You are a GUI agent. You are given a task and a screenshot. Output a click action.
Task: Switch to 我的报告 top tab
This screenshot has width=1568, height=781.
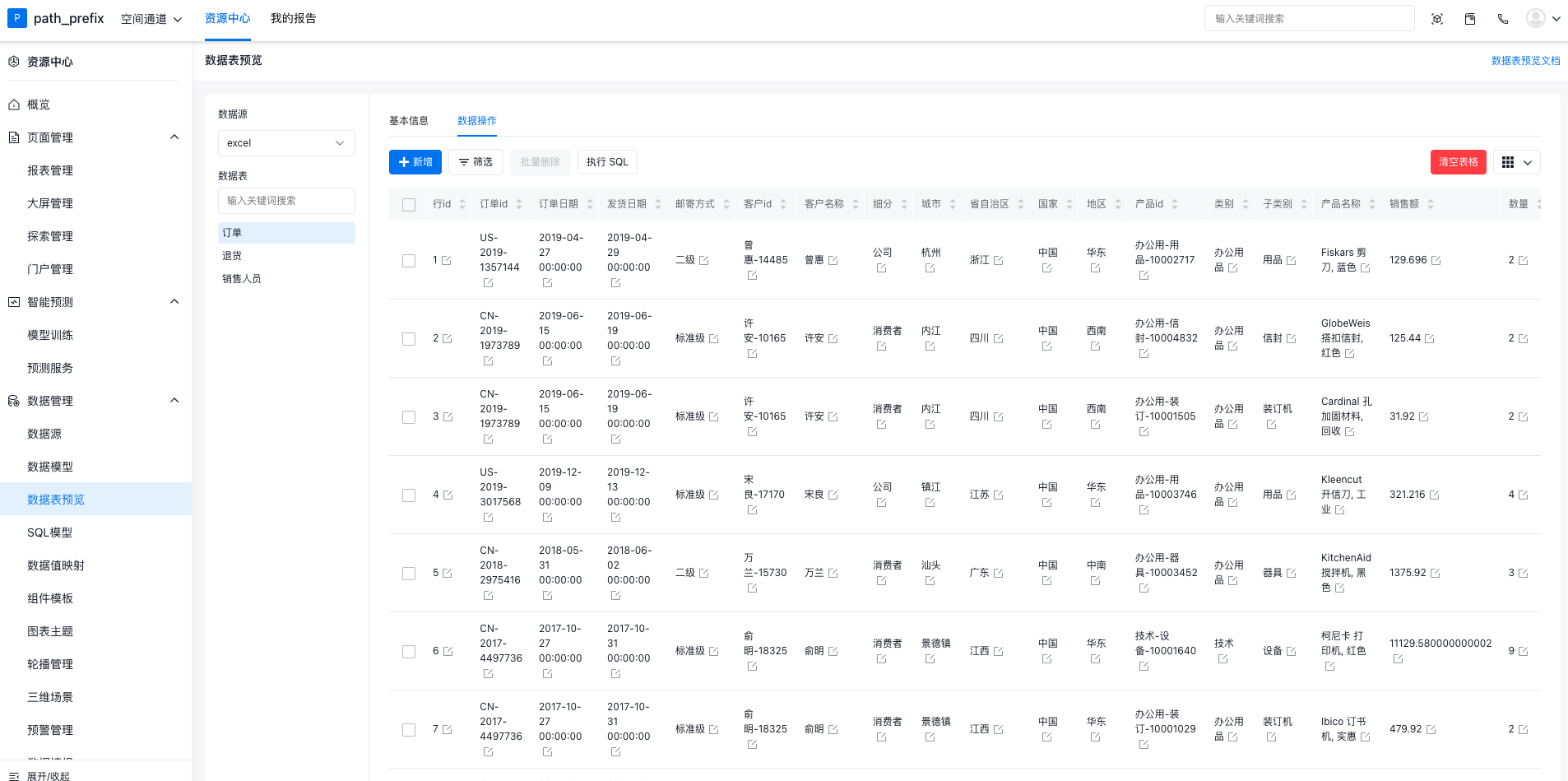[x=294, y=18]
